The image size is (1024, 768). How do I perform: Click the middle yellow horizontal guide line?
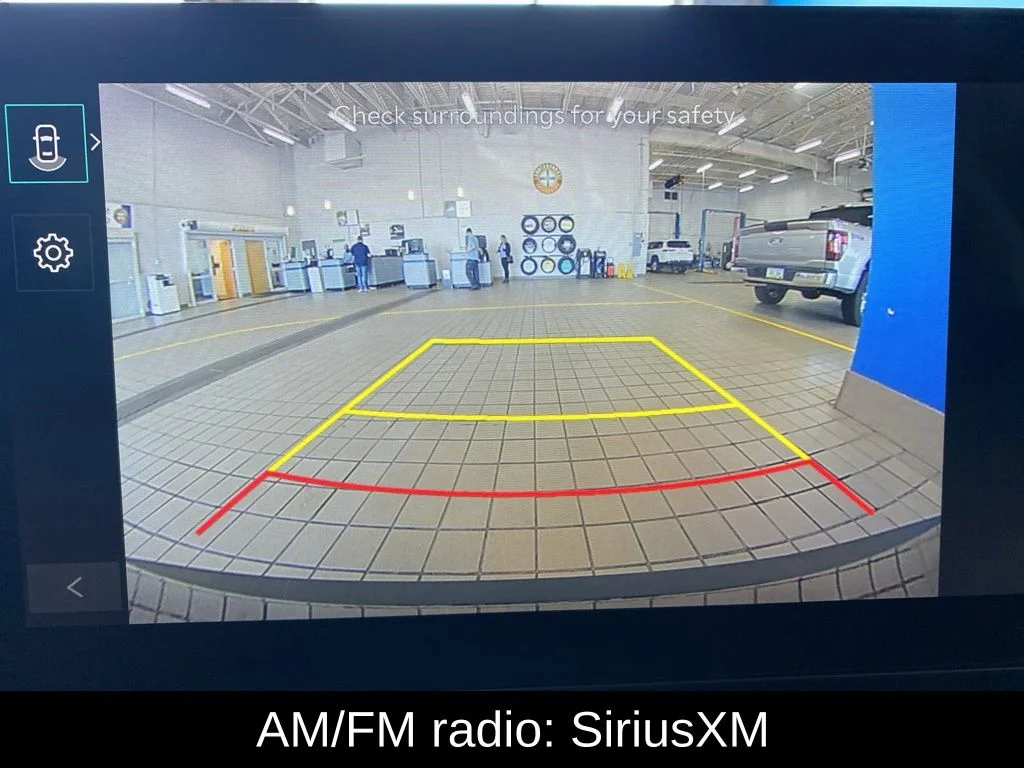(541, 413)
